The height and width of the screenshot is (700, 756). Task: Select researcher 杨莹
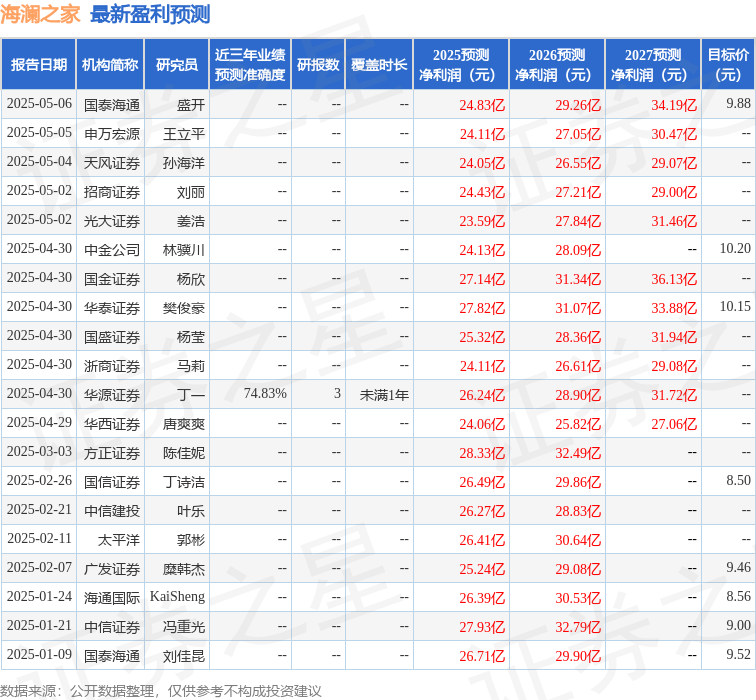pyautogui.click(x=191, y=337)
